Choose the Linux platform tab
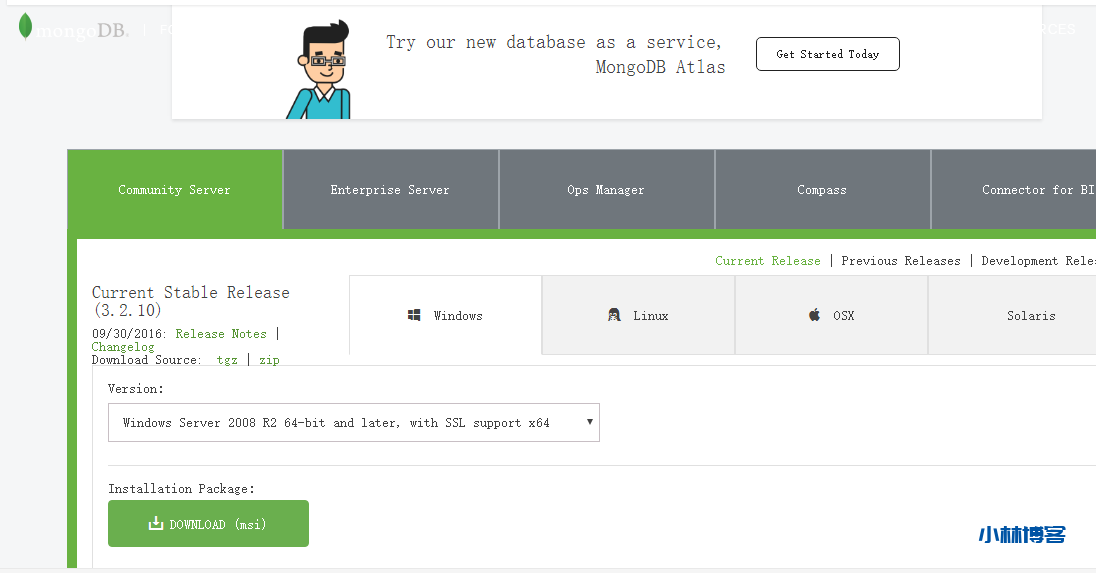This screenshot has width=1096, height=573. tap(638, 315)
